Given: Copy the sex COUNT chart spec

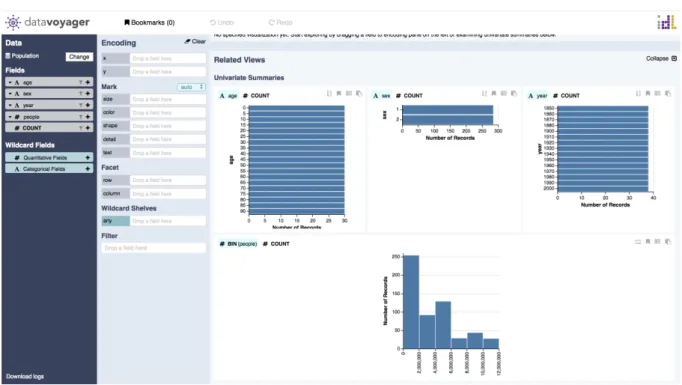Looking at the screenshot, I should 514,94.
